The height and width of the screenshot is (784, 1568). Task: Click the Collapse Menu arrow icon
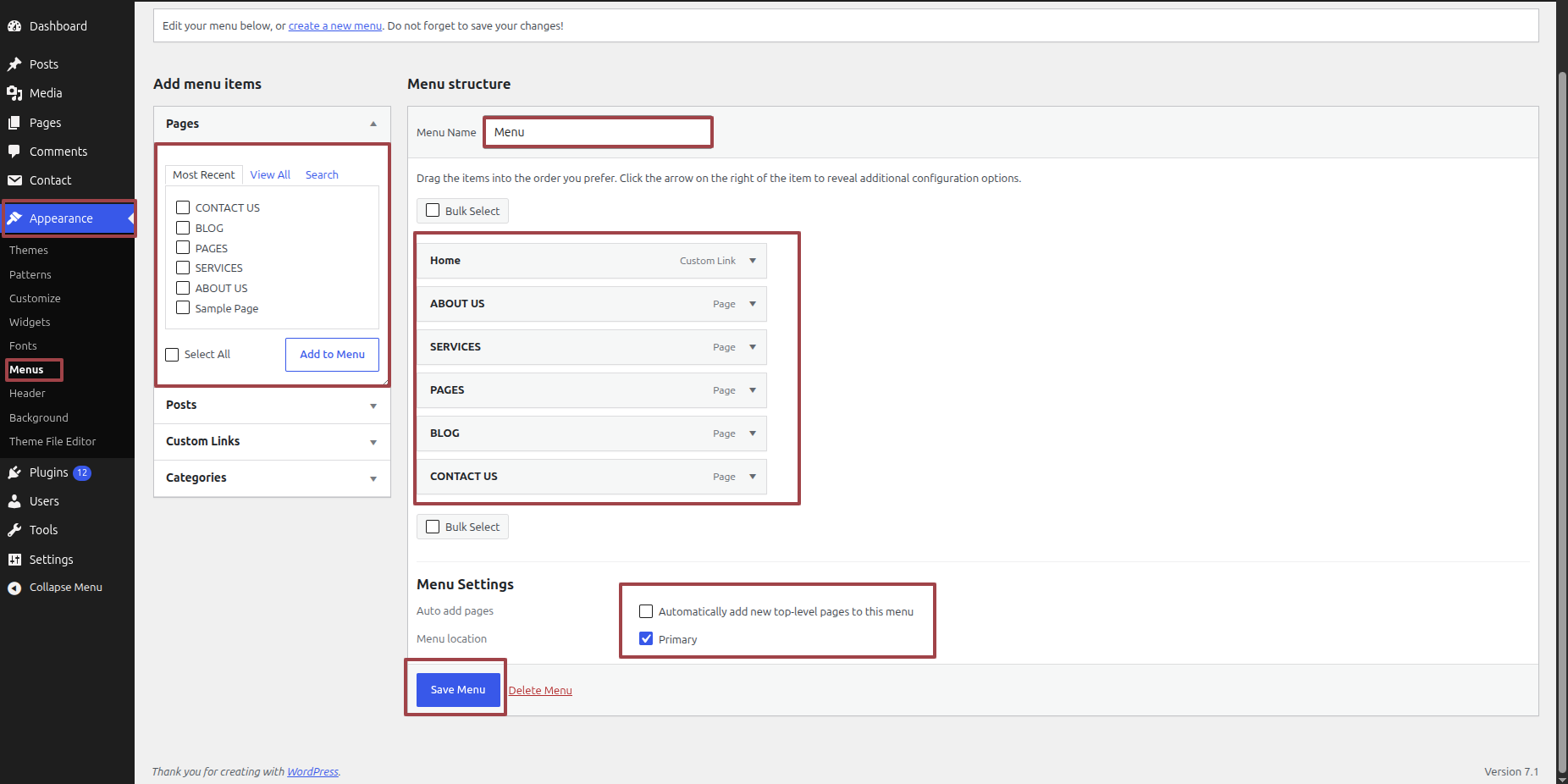click(14, 588)
